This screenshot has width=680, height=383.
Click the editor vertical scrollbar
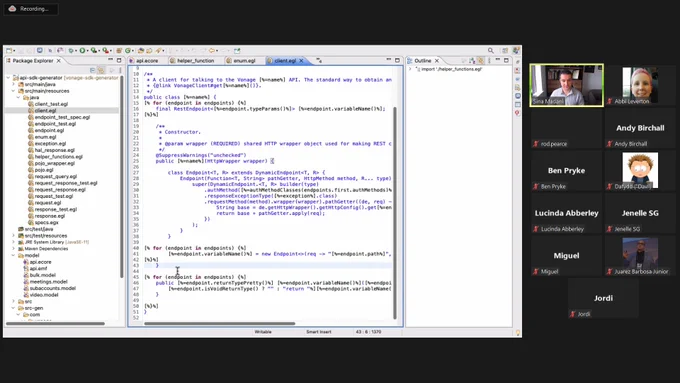[x=395, y=213]
